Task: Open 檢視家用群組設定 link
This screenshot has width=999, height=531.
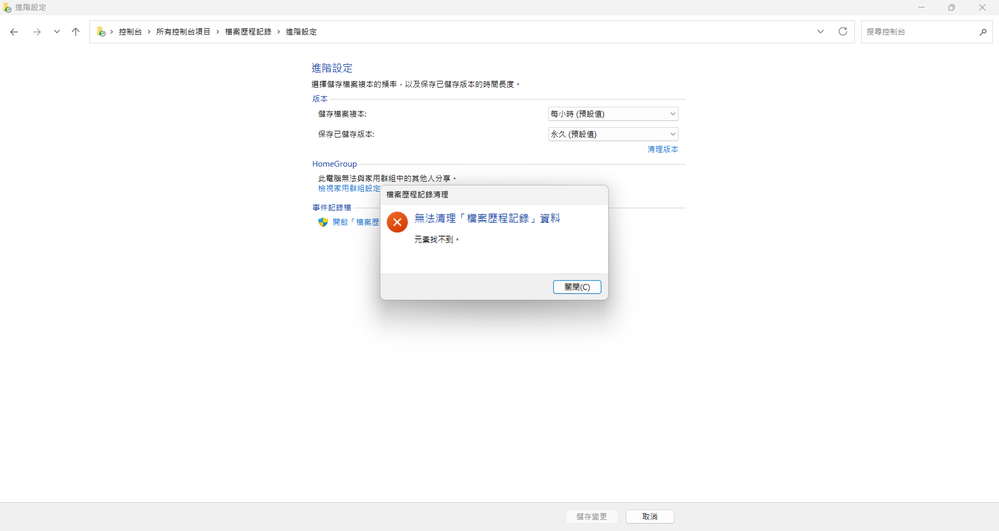Action: click(x=349, y=189)
